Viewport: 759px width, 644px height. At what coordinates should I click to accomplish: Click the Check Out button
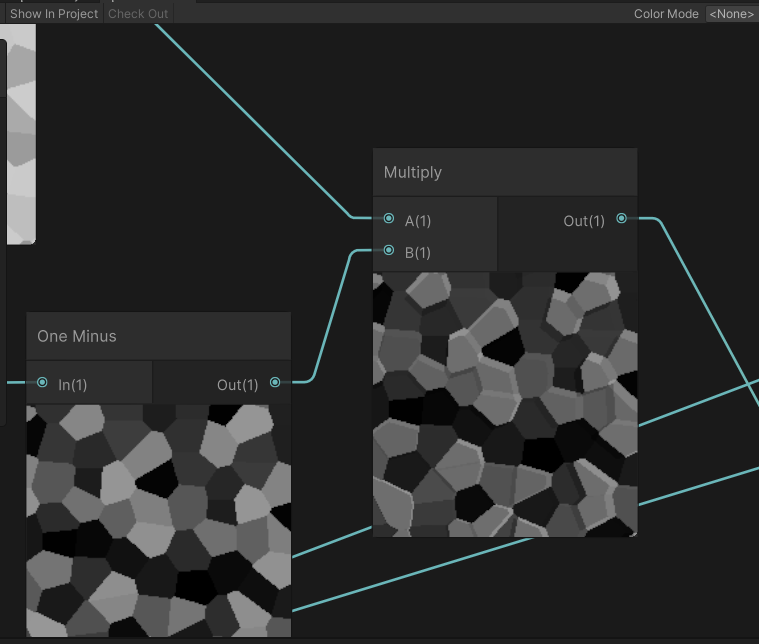[x=138, y=14]
